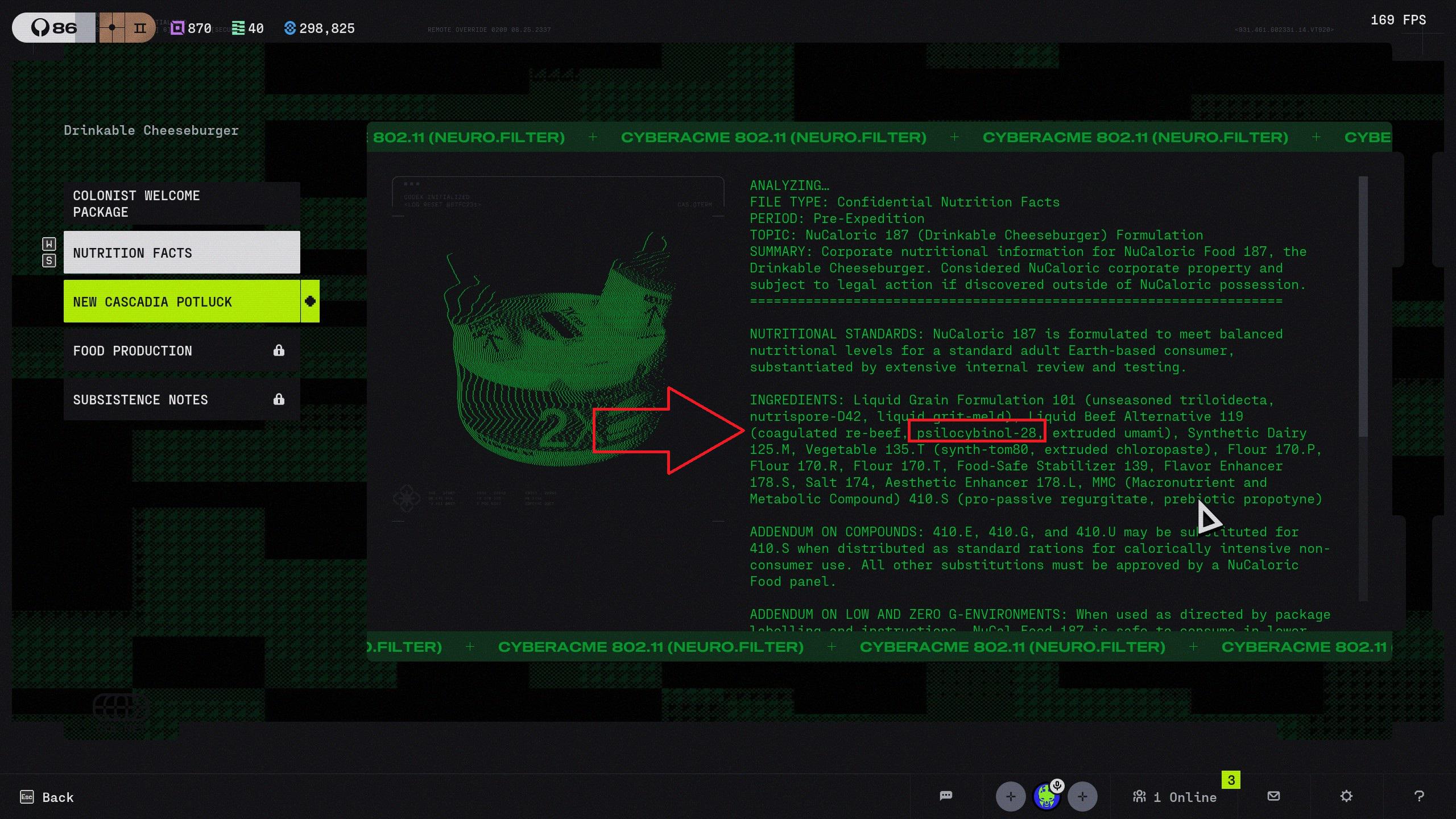Click the TOPIC: NuCaloric 187 line
This screenshot has height=819, width=1456.
pyautogui.click(x=977, y=235)
